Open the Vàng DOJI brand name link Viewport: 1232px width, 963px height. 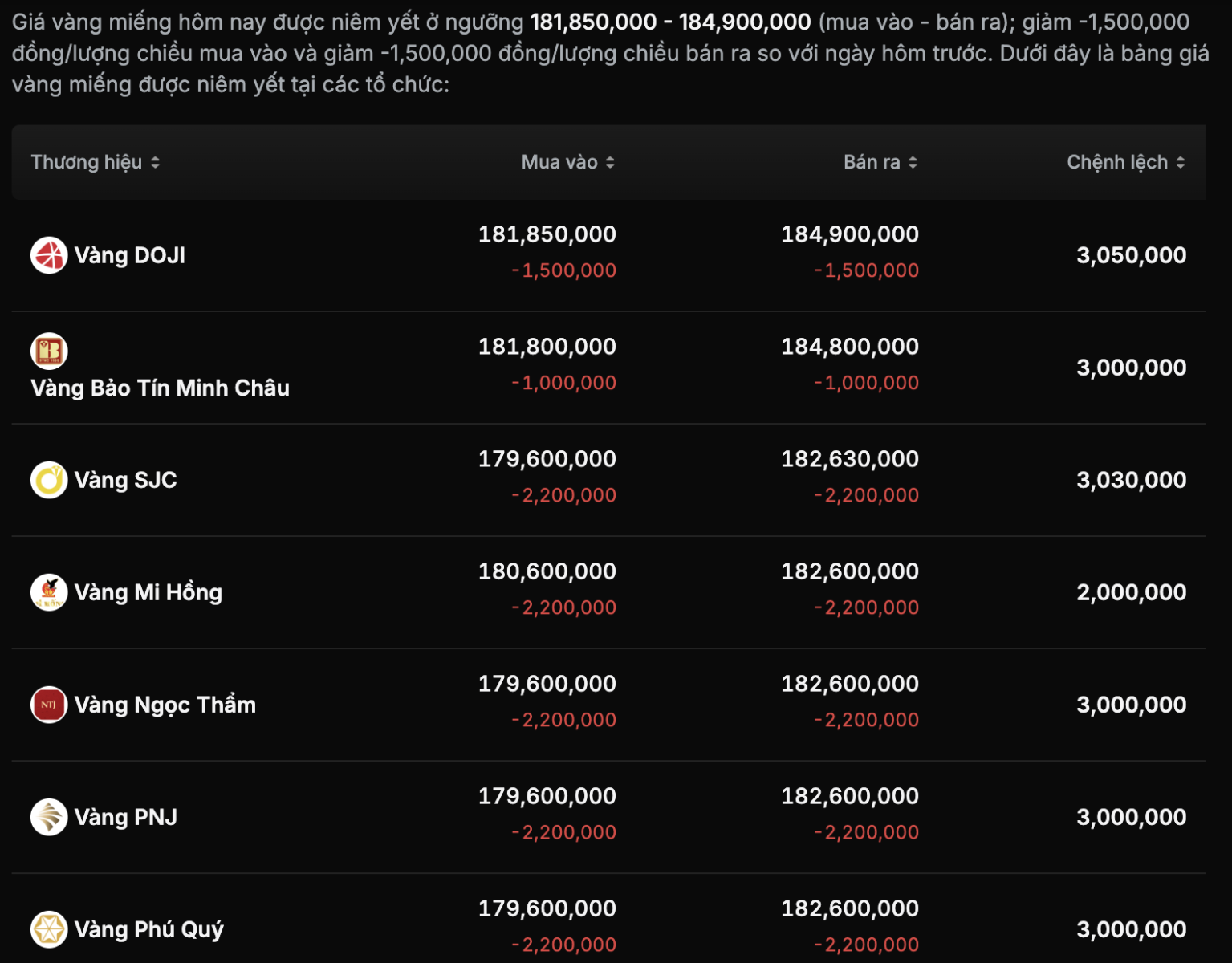click(130, 255)
